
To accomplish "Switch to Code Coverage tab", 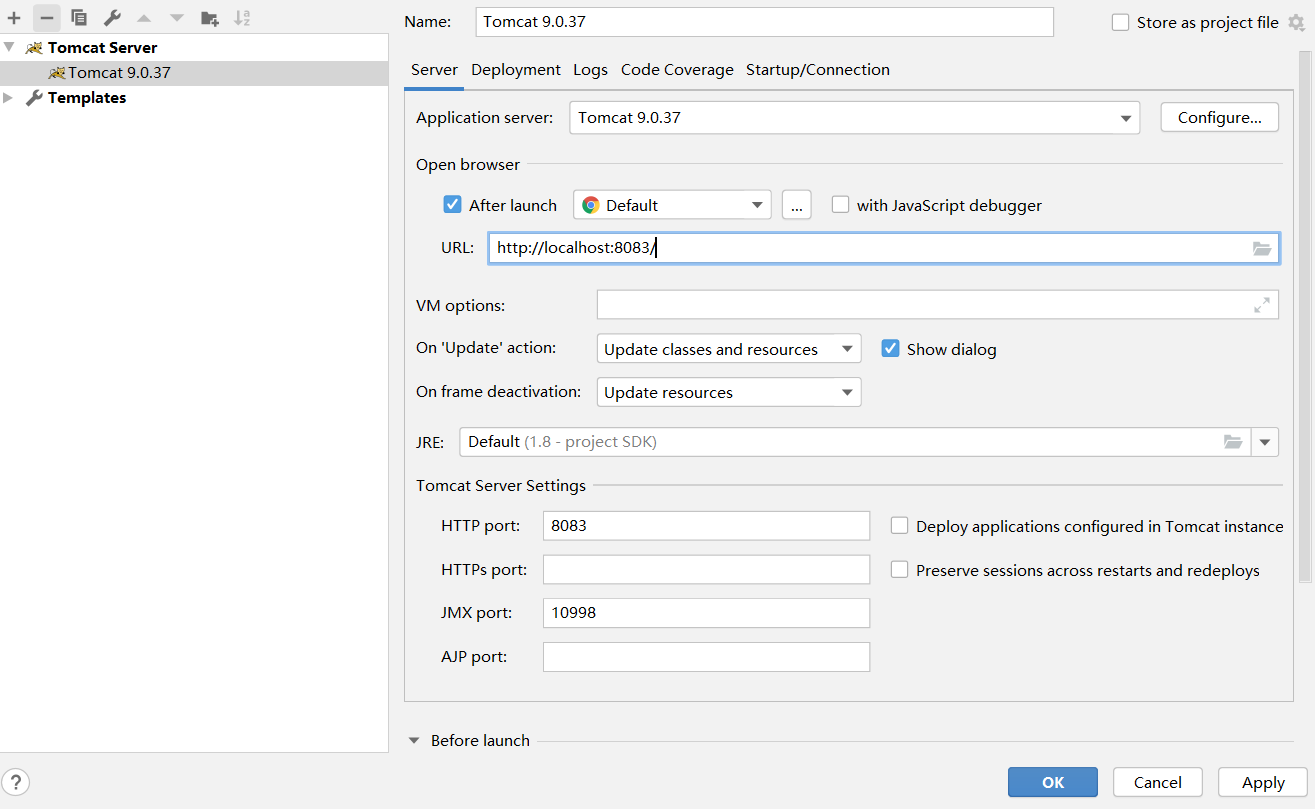I will point(677,70).
